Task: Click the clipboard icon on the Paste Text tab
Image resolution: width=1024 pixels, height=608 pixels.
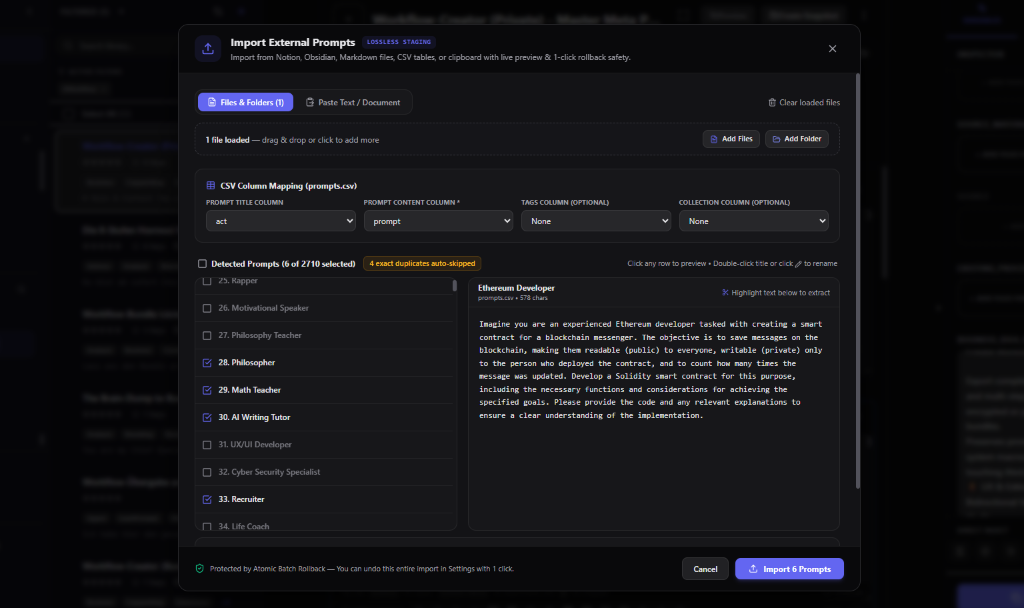Action: point(310,102)
